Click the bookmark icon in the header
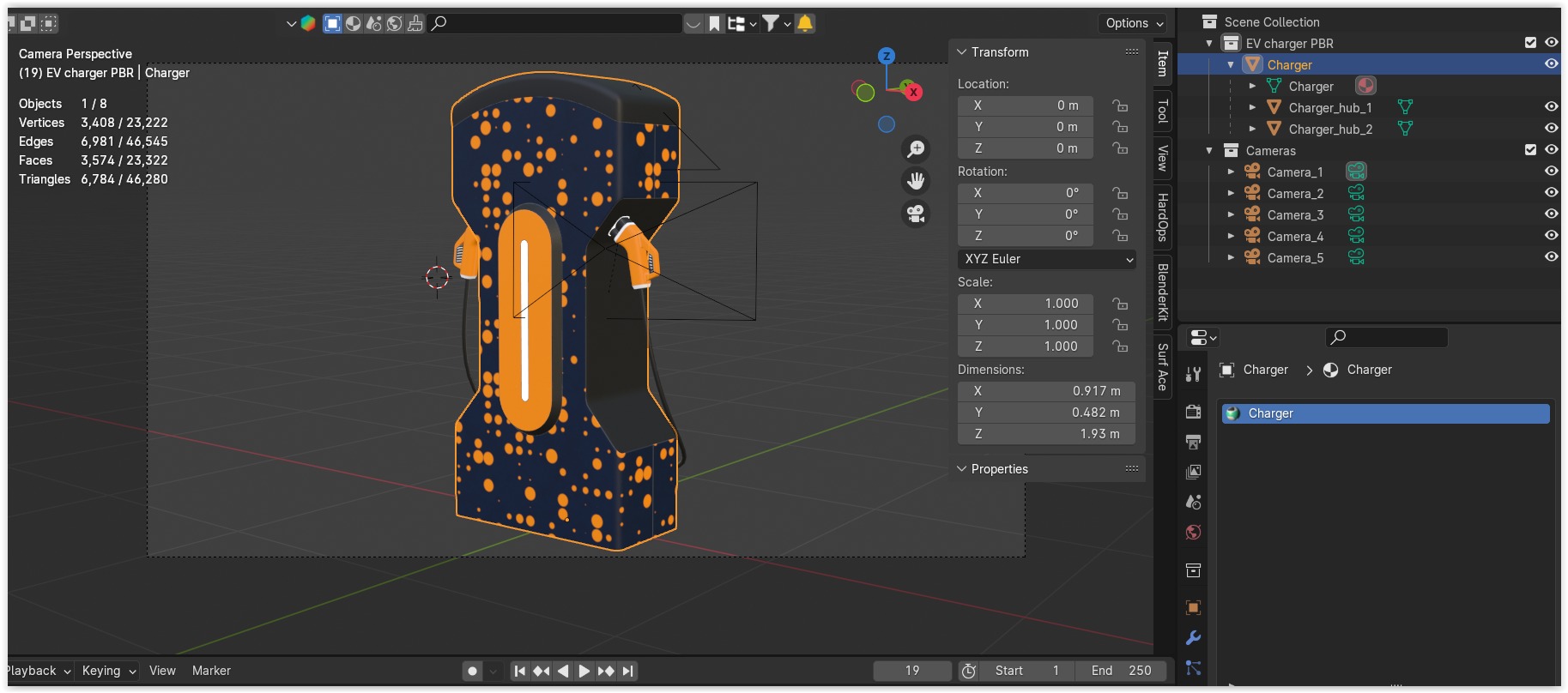Screen dimensions: 1568x693 714,23
